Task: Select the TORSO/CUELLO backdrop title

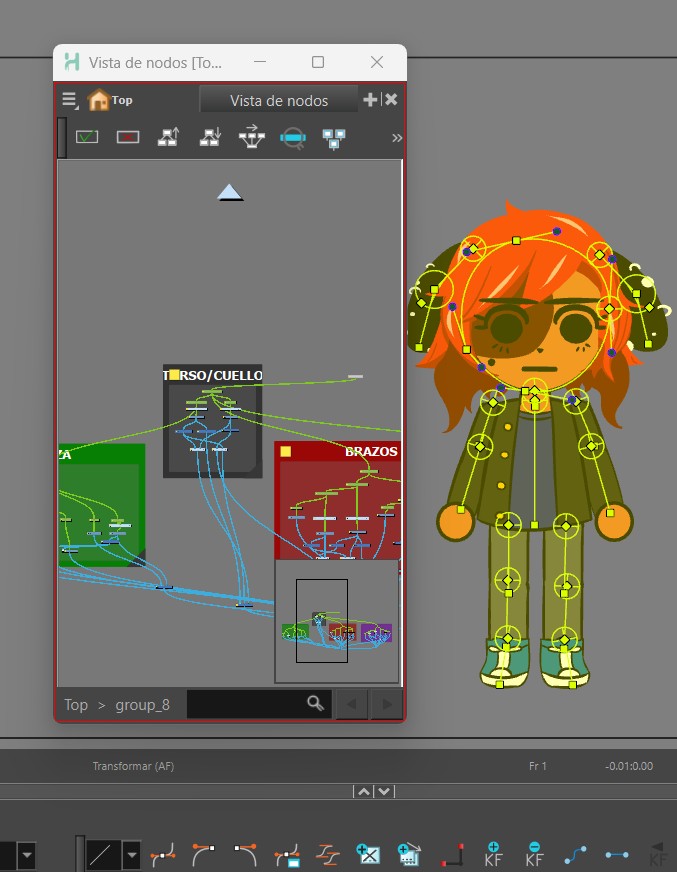Action: point(213,375)
